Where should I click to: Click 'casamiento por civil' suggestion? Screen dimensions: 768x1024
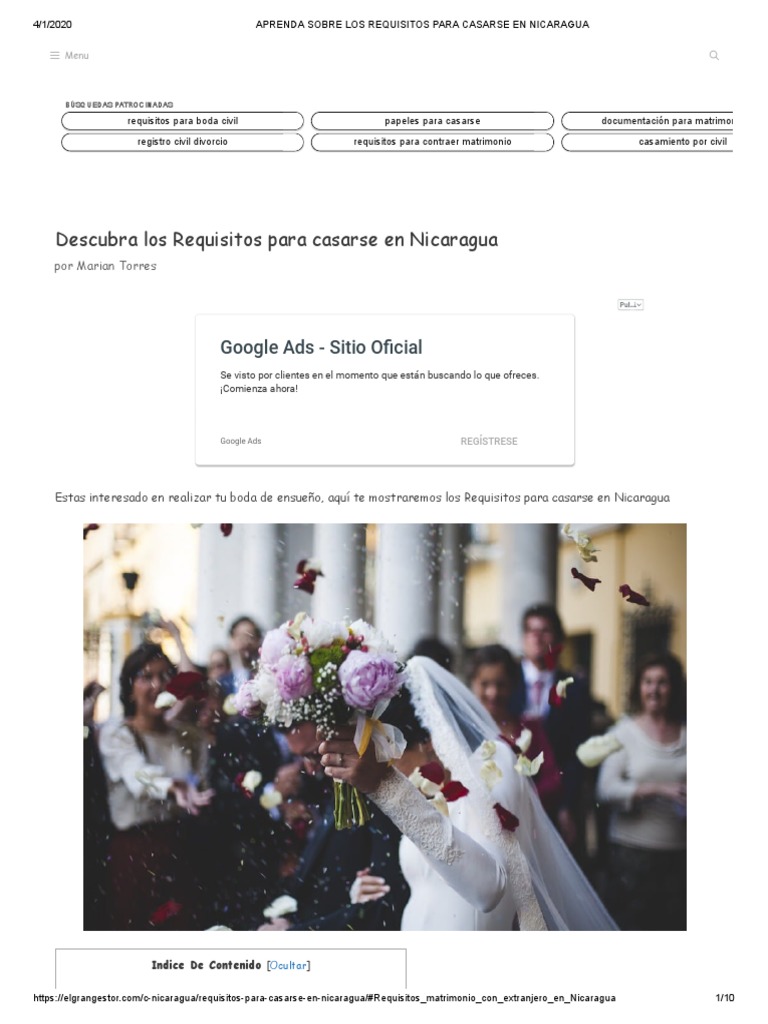[x=648, y=142]
